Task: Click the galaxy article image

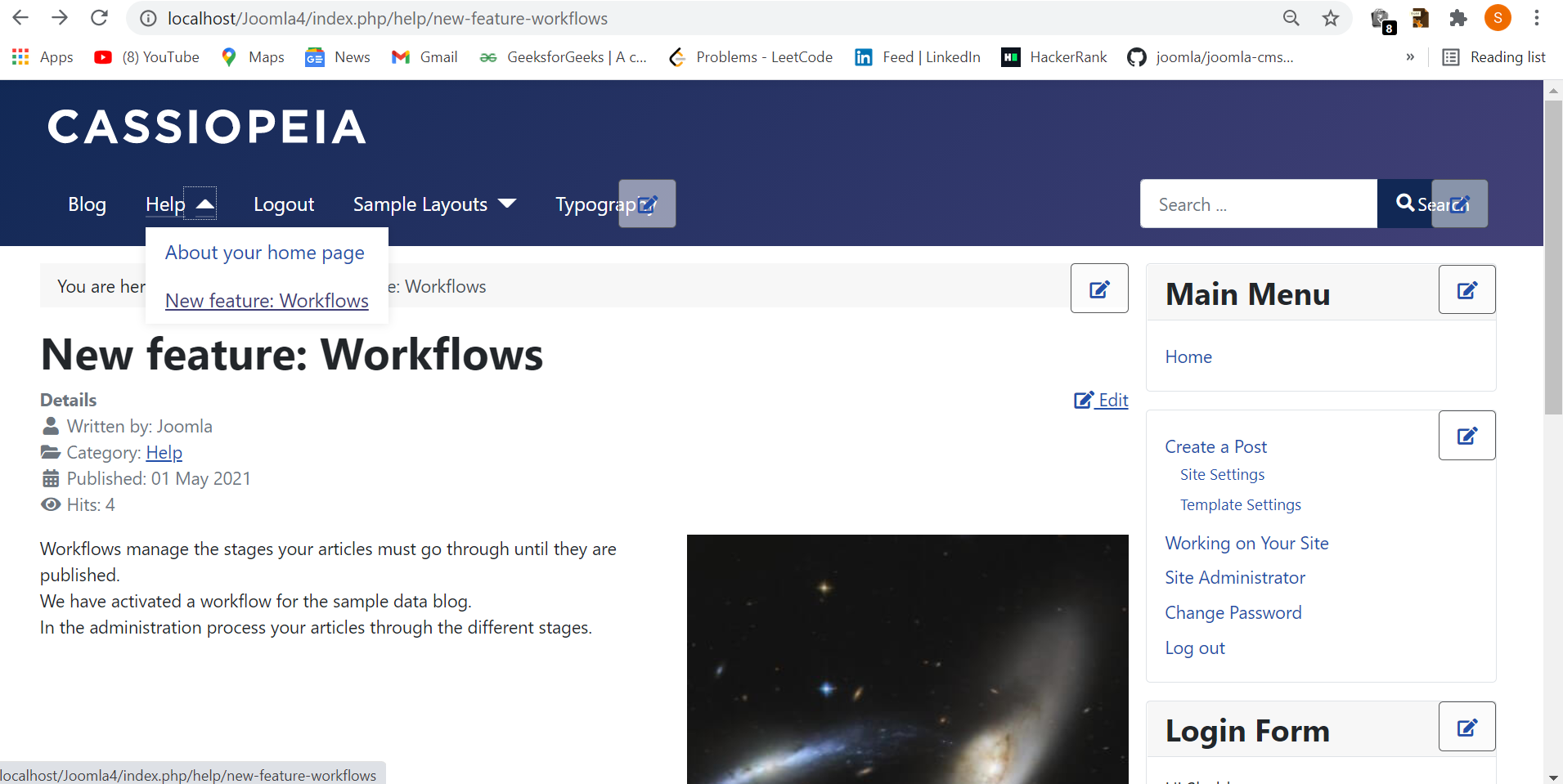Action: 908,659
